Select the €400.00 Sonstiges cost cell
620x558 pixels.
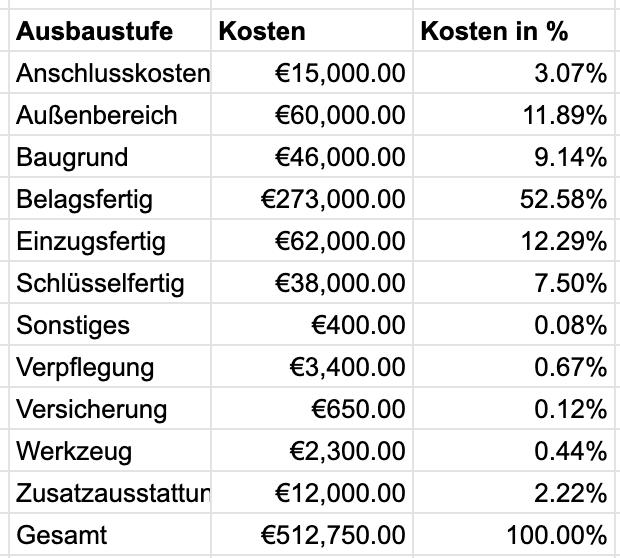pos(358,325)
